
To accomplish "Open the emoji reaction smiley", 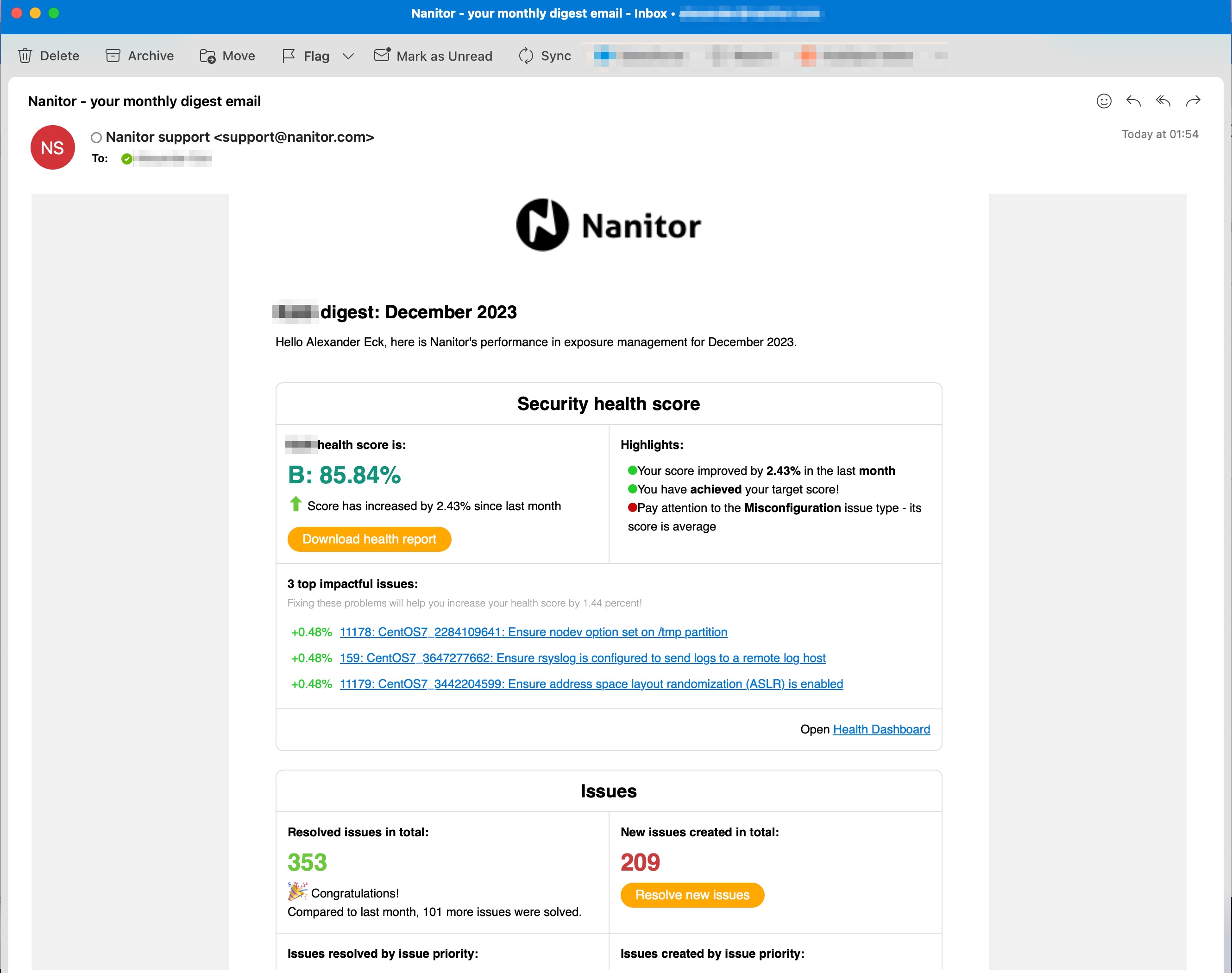I will point(1103,101).
